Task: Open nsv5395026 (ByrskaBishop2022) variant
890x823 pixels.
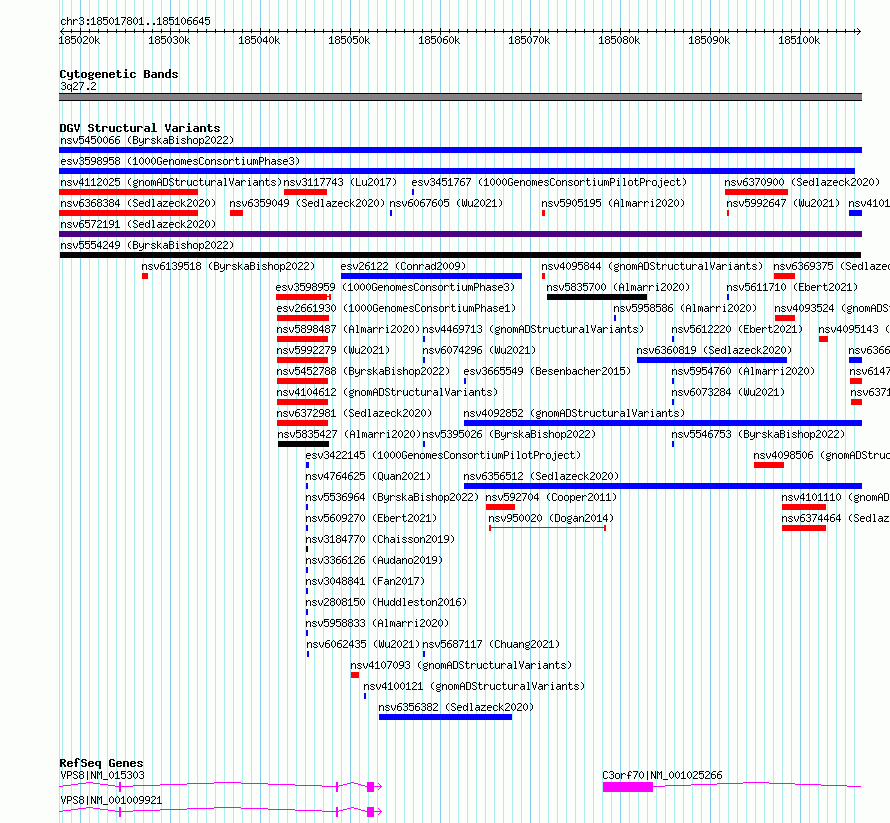Action: [509, 434]
